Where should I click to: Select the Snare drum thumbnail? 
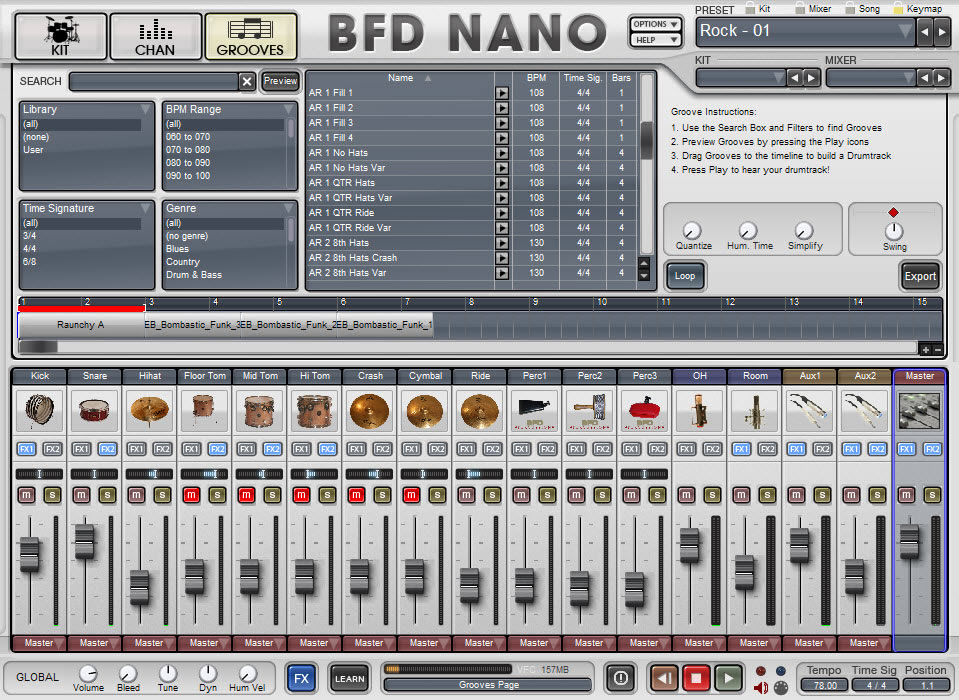coord(95,410)
